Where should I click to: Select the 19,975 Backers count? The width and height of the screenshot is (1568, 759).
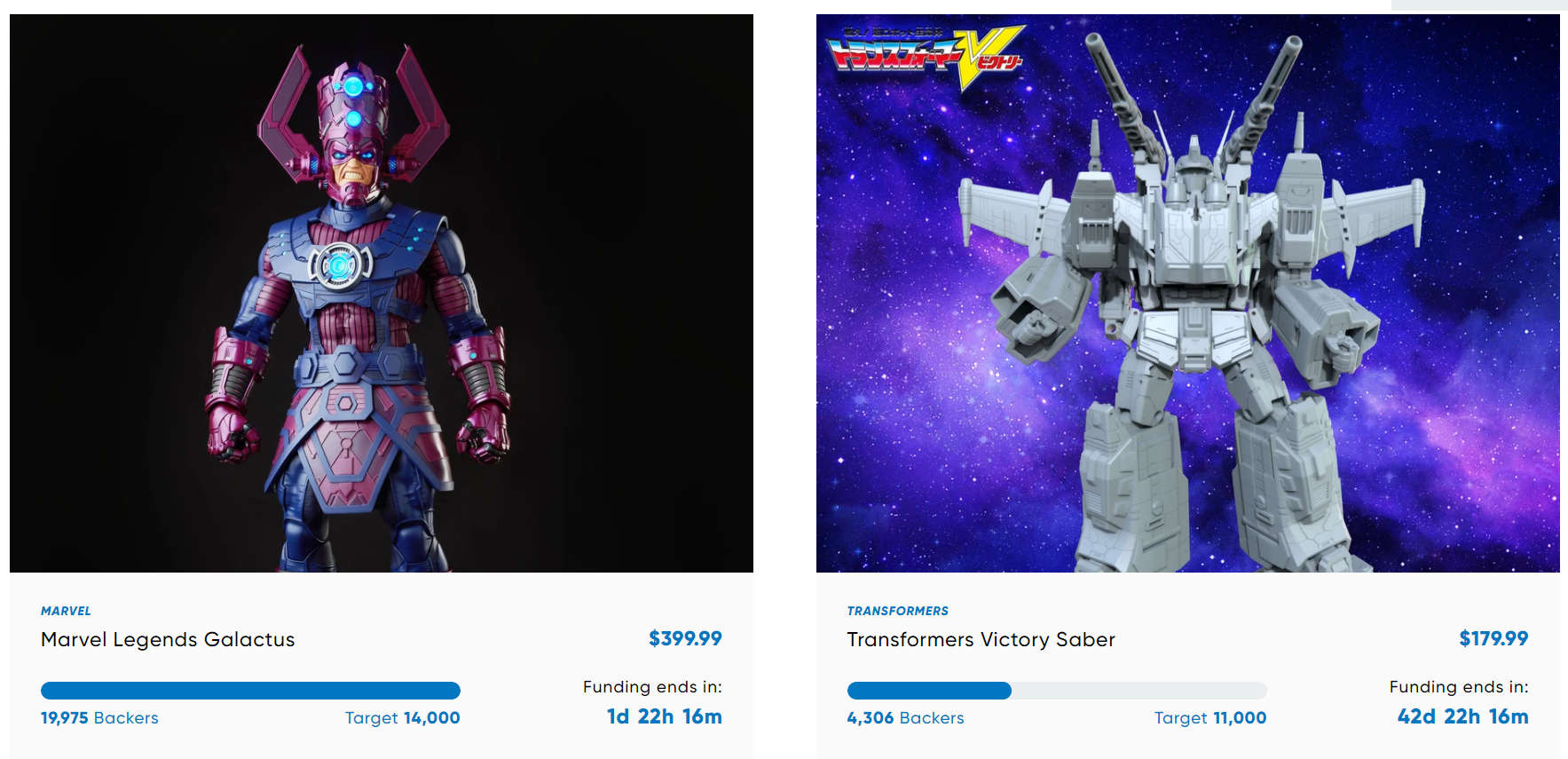point(99,718)
